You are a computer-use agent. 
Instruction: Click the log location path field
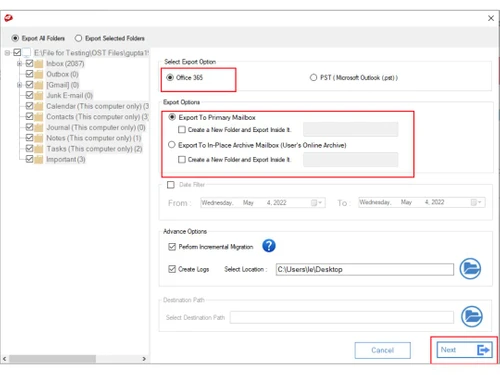[365, 269]
